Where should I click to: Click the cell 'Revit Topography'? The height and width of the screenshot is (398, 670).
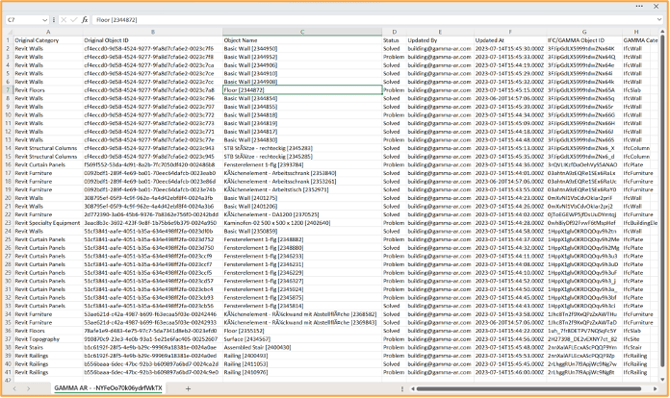point(48,339)
